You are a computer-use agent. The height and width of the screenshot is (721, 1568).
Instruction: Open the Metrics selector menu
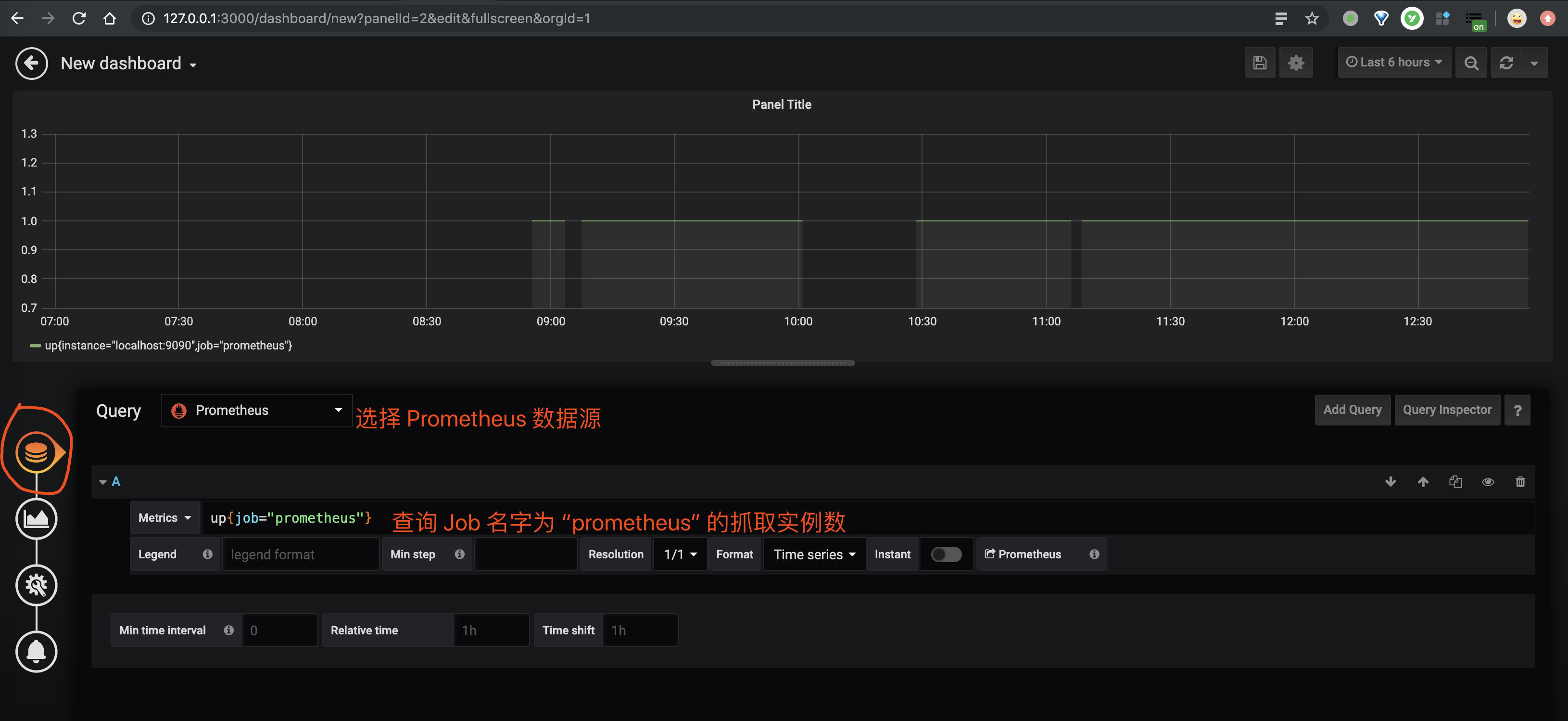[164, 517]
